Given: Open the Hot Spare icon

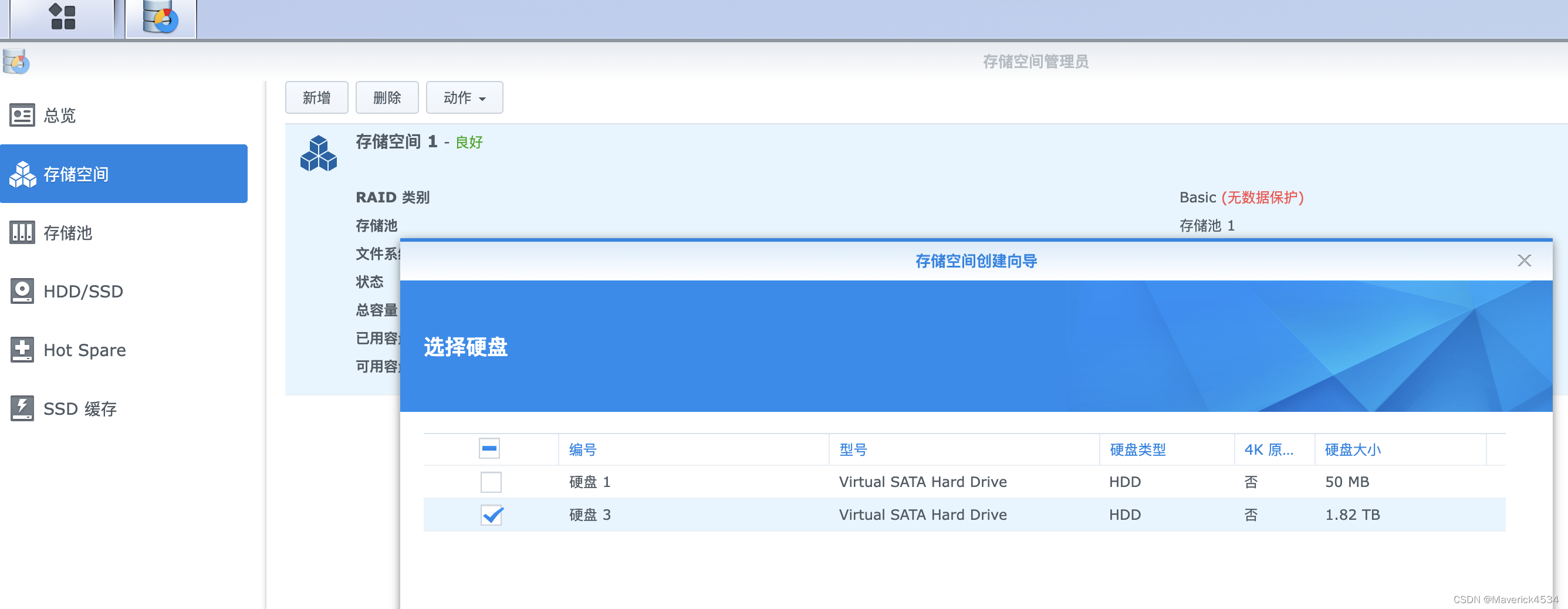Looking at the screenshot, I should pyautogui.click(x=22, y=350).
